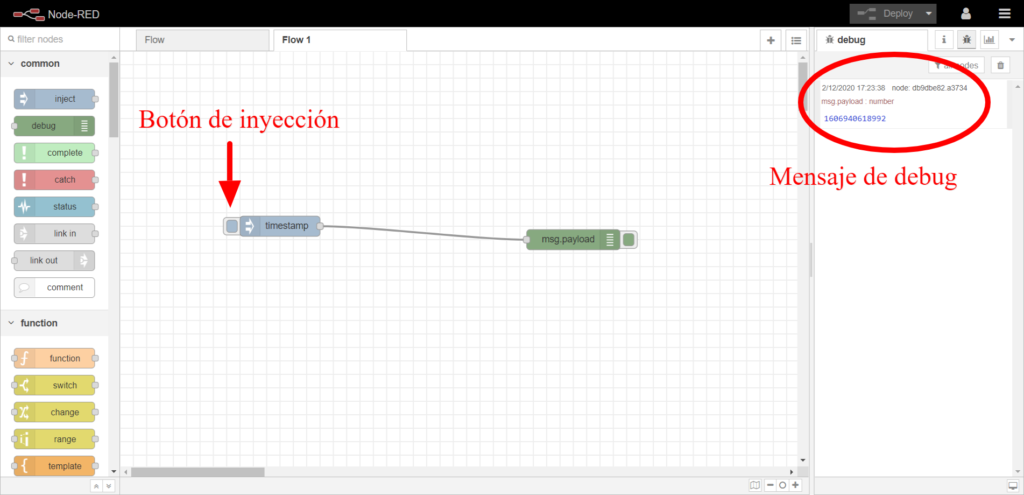Screen dimensions: 1024x495
Task: Open the debug sidebar tab
Action: [872, 40]
